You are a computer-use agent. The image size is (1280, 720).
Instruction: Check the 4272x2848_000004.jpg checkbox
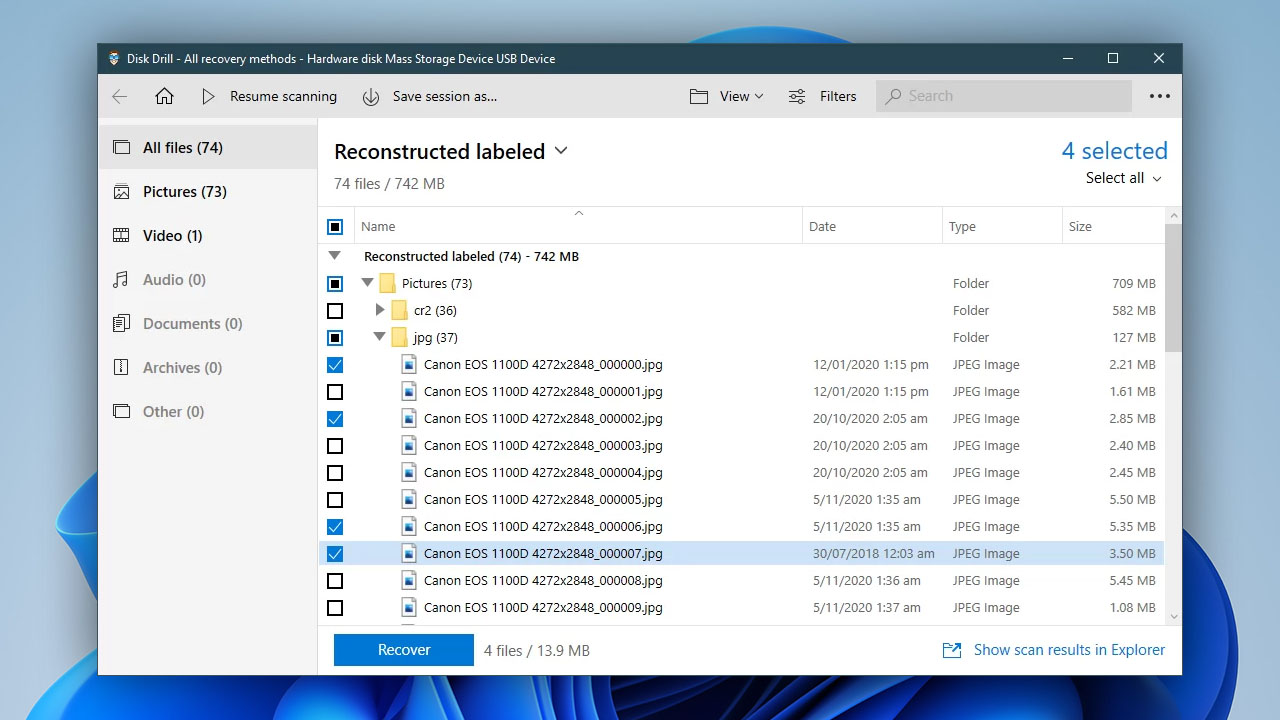335,473
